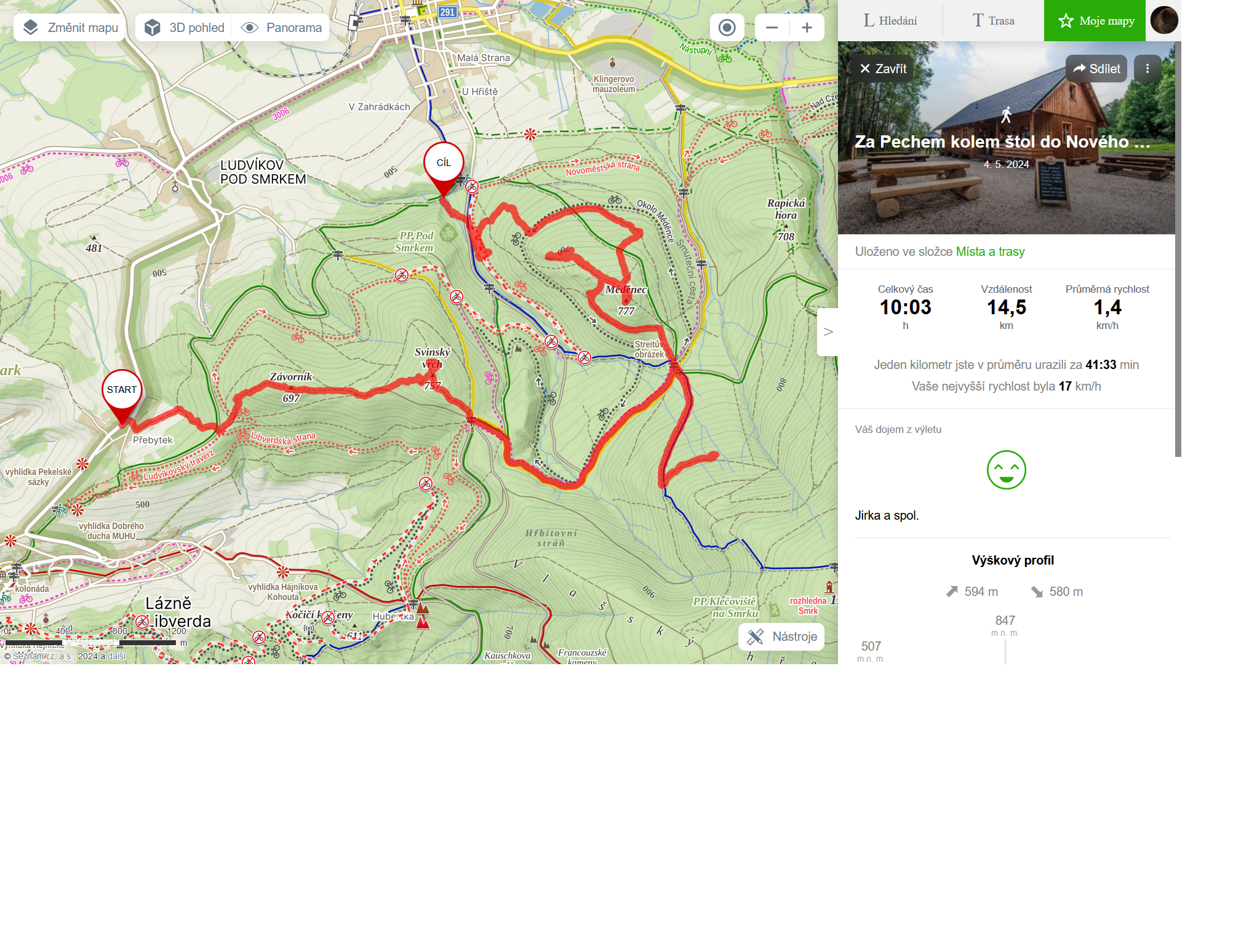
Task: Open the Místa a trasy folder link
Action: (x=990, y=252)
